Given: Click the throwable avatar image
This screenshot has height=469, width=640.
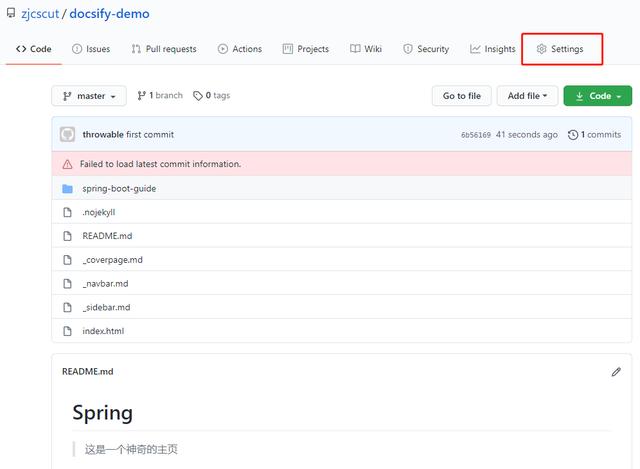Looking at the screenshot, I should pyautogui.click(x=67, y=134).
